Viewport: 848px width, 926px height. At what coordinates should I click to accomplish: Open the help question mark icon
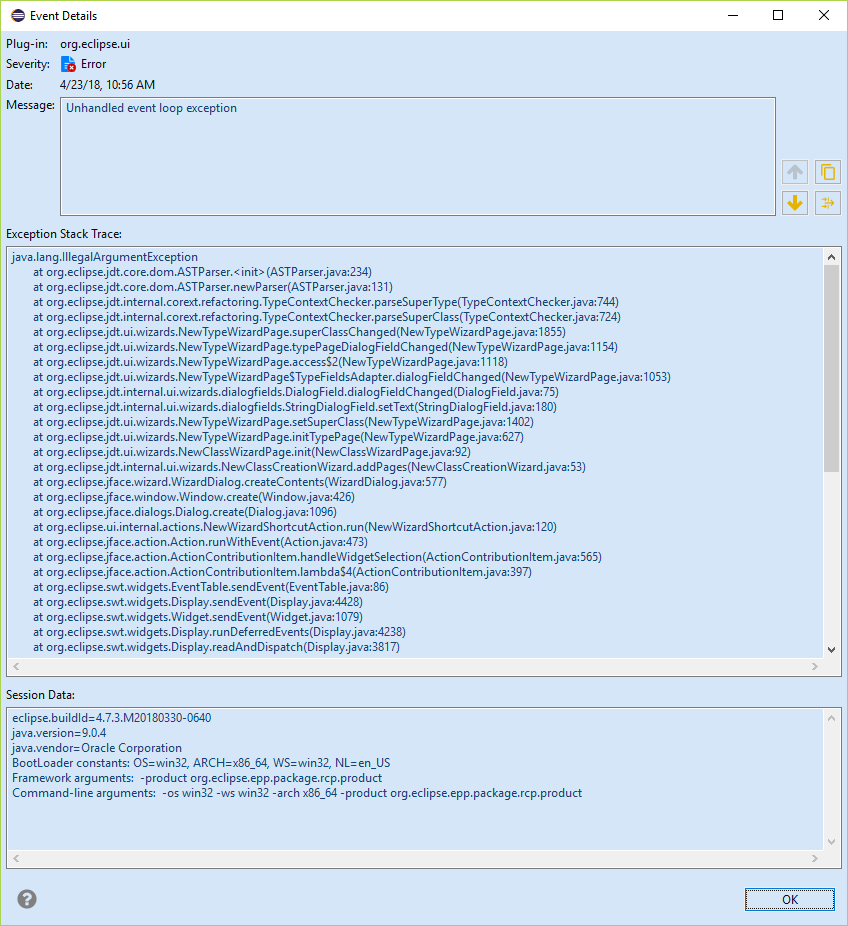click(27, 899)
